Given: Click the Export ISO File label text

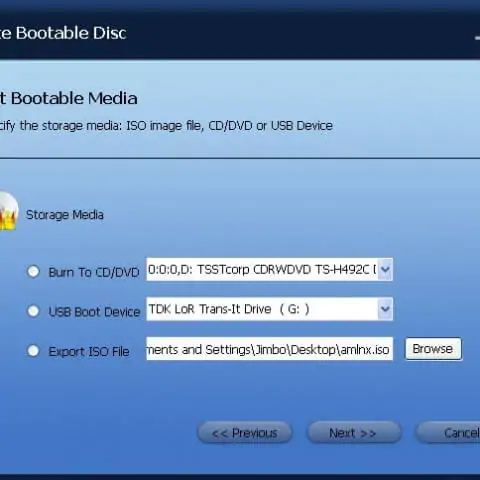Looking at the screenshot, I should (89, 352).
